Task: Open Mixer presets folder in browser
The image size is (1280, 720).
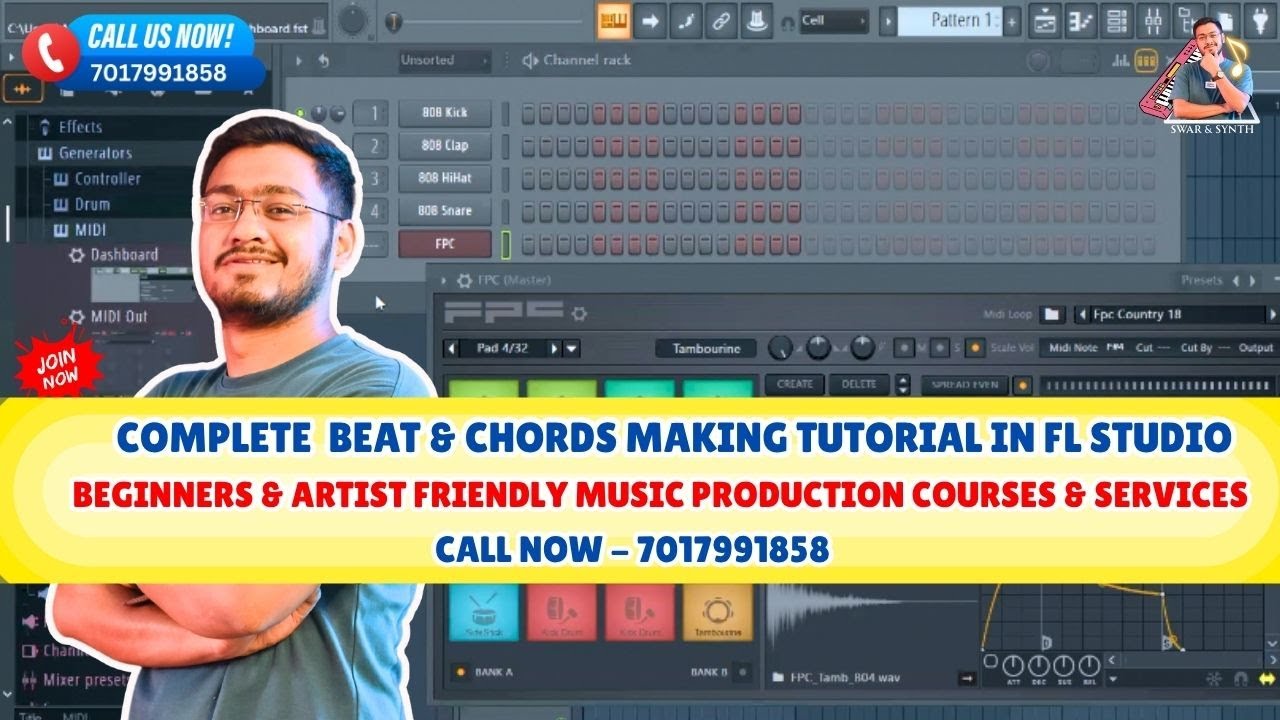Action: coord(75,680)
